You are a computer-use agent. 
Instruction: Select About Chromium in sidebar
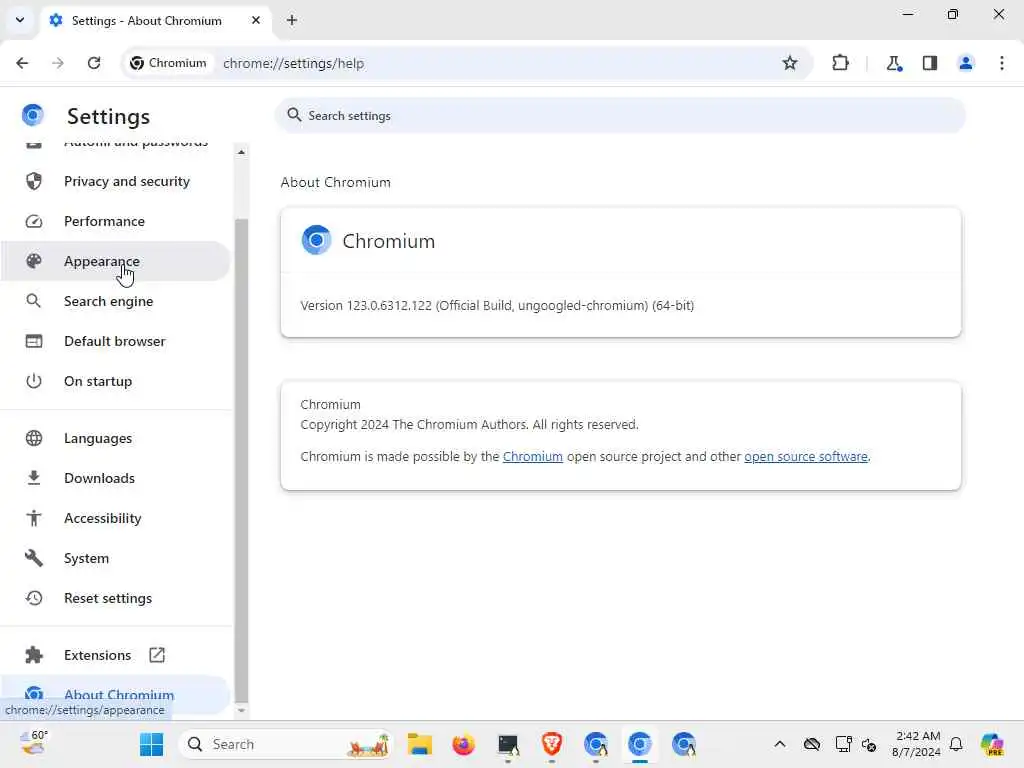(115, 695)
